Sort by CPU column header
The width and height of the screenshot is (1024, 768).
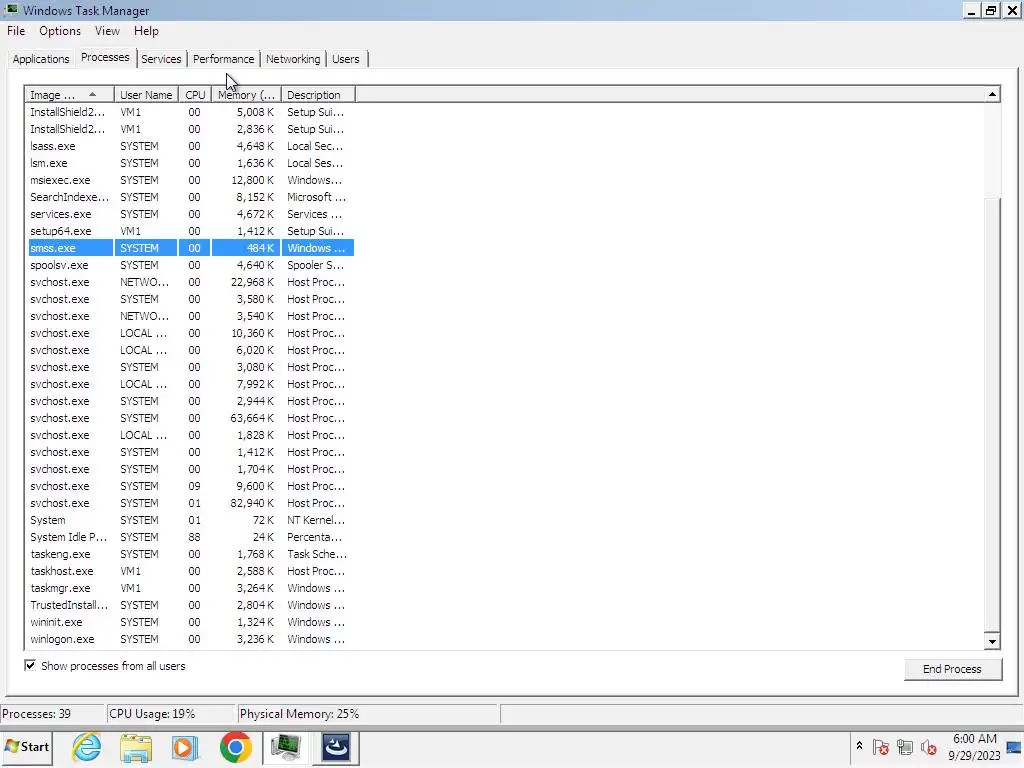195,95
